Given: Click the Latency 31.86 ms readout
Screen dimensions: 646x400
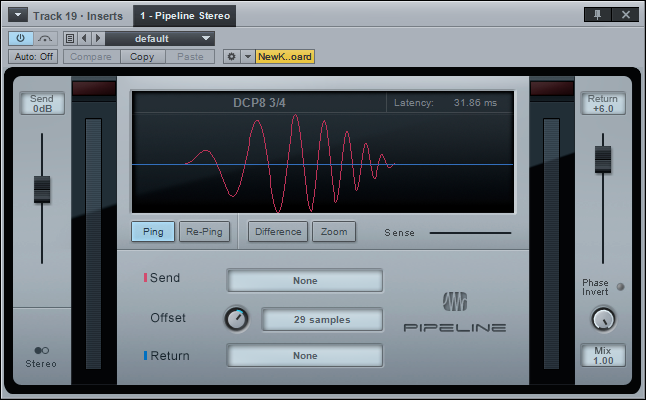Looking at the screenshot, I should 445,103.
